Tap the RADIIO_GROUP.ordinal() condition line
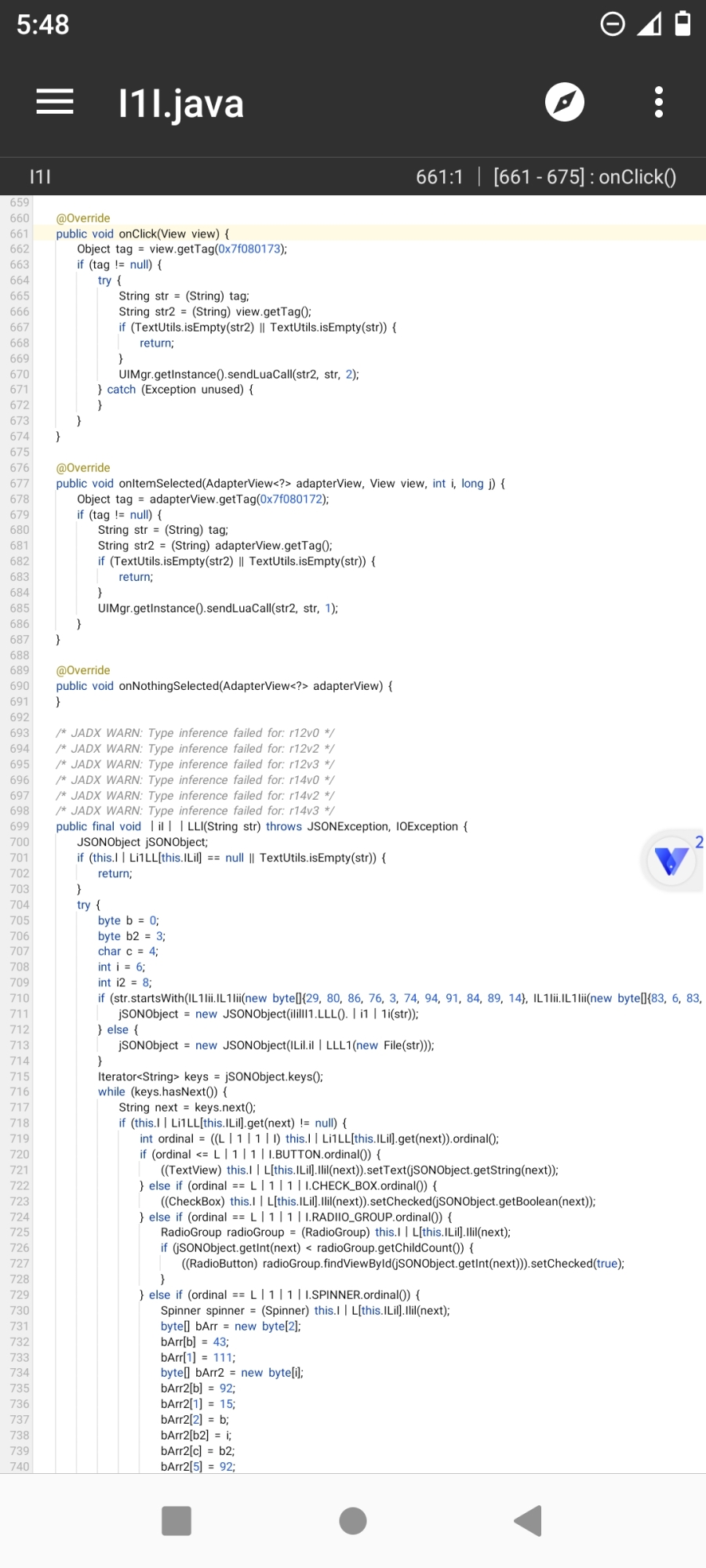The width and height of the screenshot is (706, 1568). (297, 1217)
